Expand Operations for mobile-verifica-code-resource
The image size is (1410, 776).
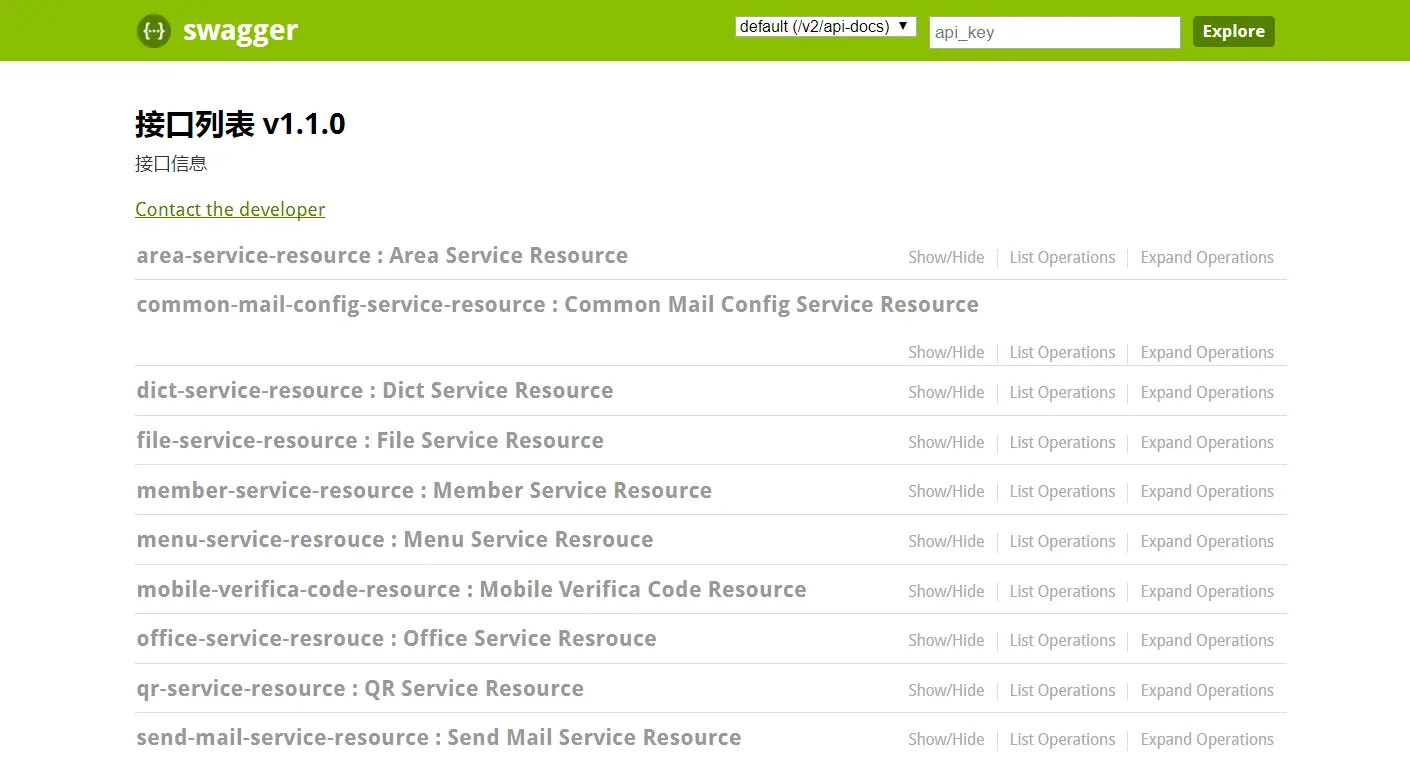click(1207, 591)
